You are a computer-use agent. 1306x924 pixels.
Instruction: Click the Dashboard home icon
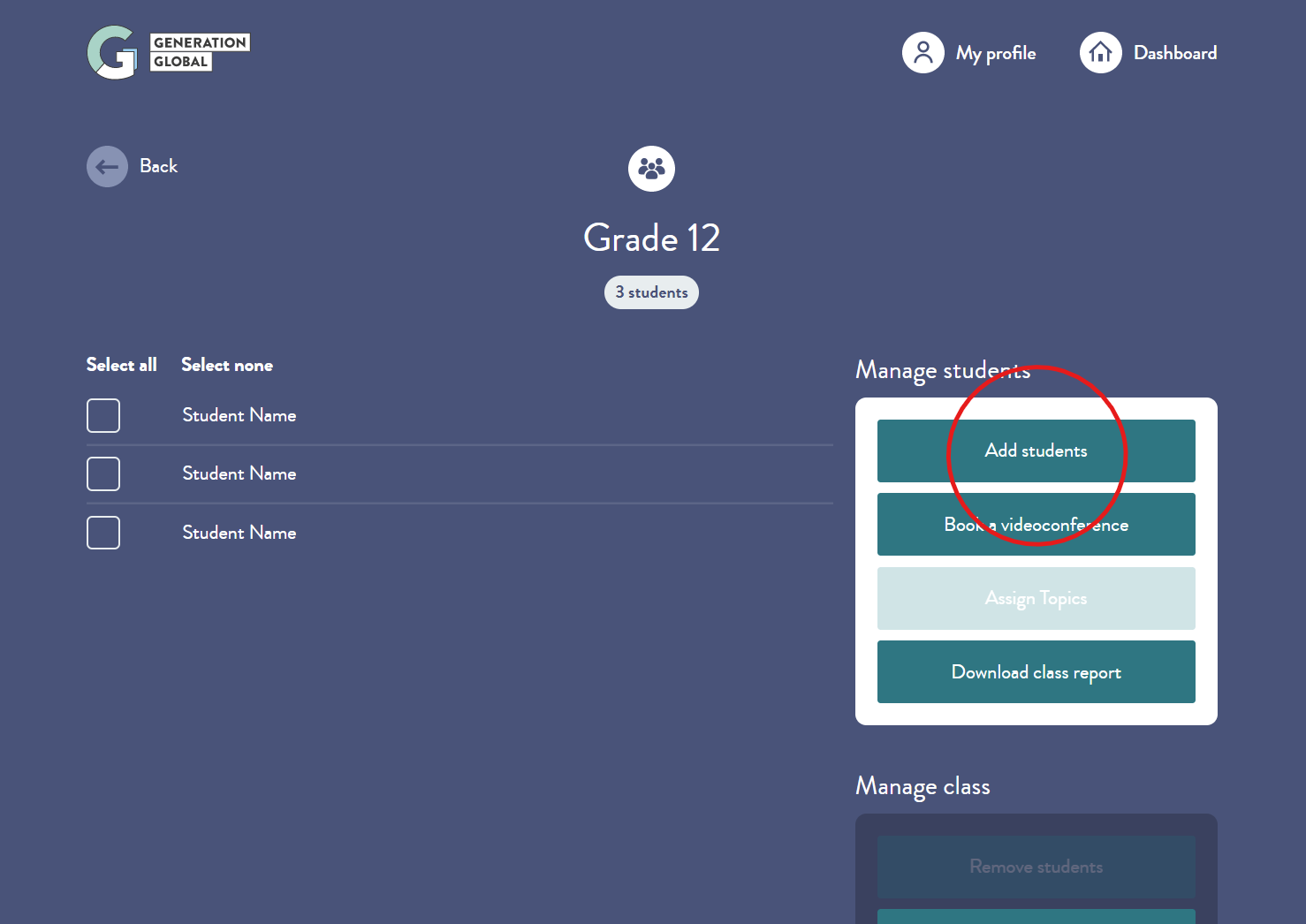click(1100, 53)
